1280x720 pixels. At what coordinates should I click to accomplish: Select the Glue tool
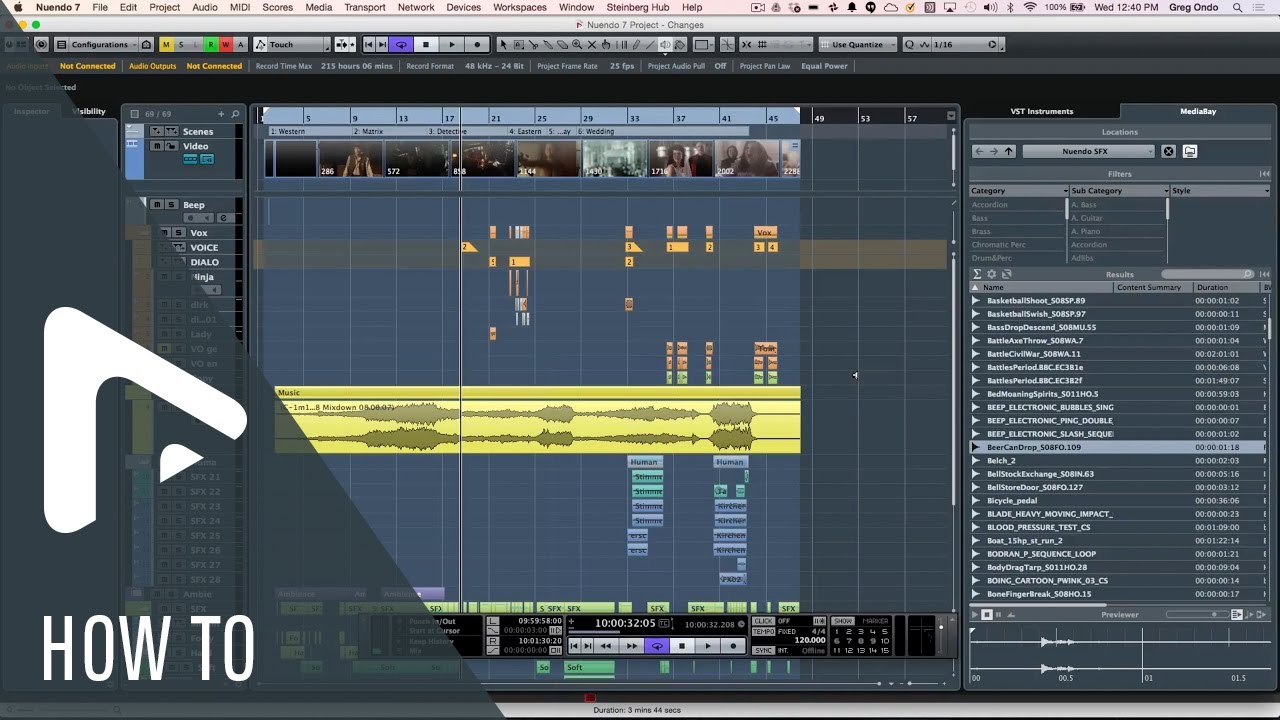click(548, 44)
